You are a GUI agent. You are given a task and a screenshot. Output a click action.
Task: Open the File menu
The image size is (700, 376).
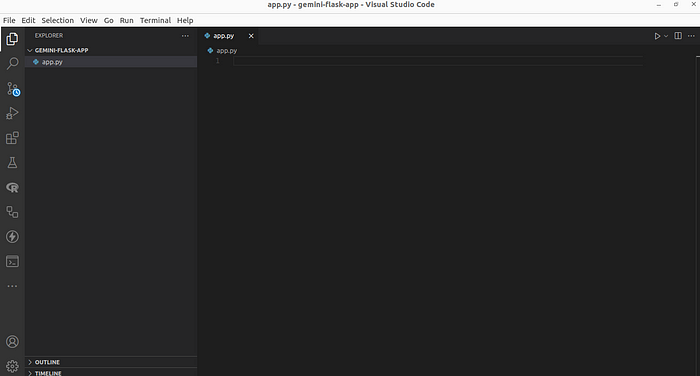click(x=9, y=20)
